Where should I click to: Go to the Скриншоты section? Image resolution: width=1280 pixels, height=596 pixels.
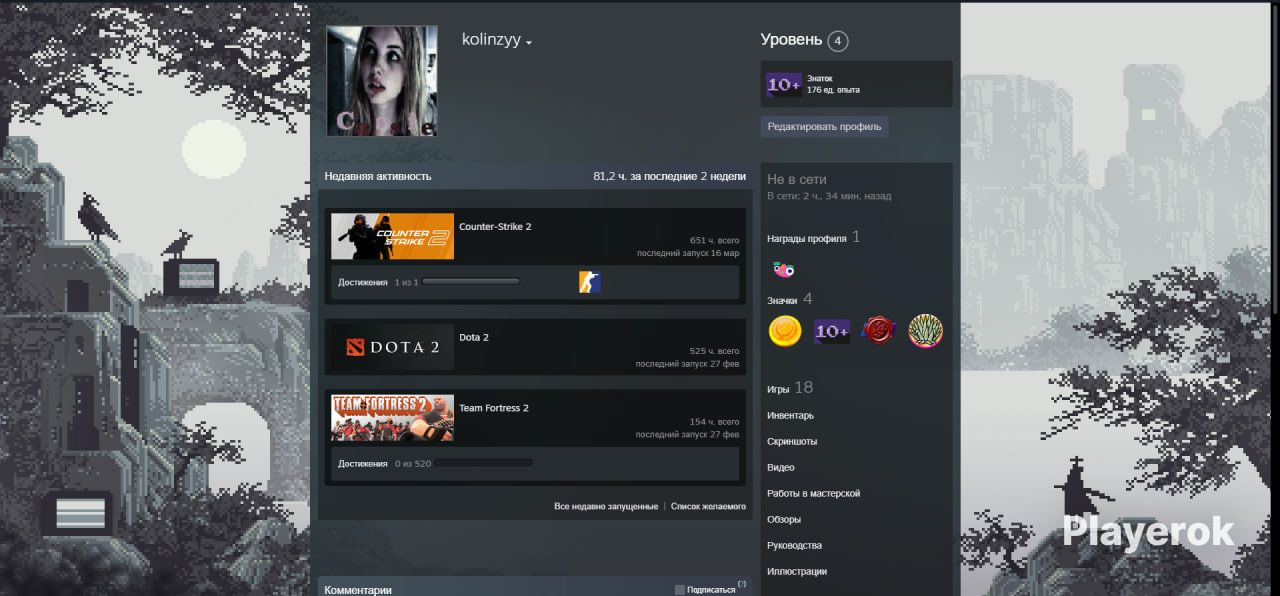pos(792,441)
